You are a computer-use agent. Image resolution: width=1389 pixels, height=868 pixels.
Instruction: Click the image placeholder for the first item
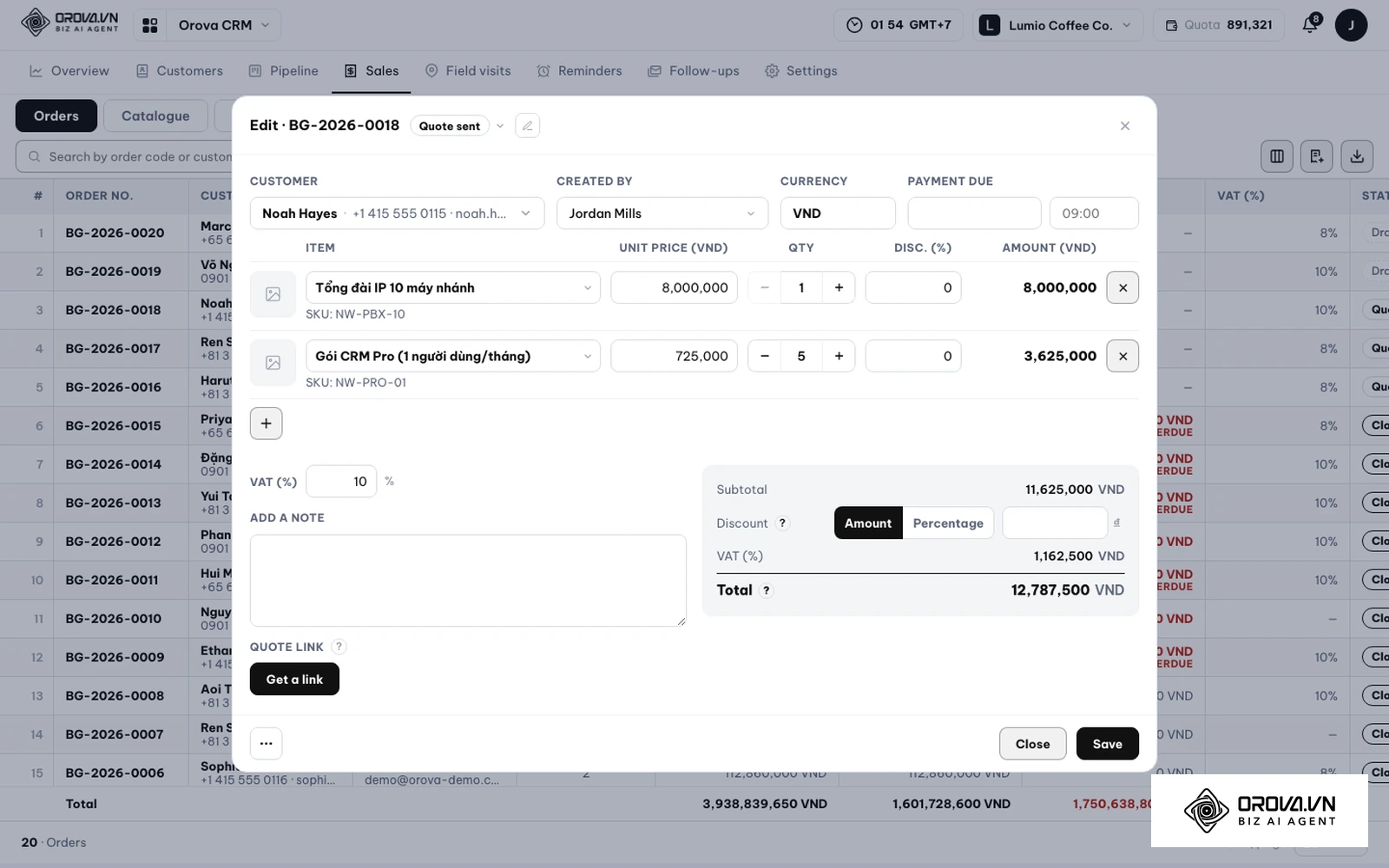point(273,294)
